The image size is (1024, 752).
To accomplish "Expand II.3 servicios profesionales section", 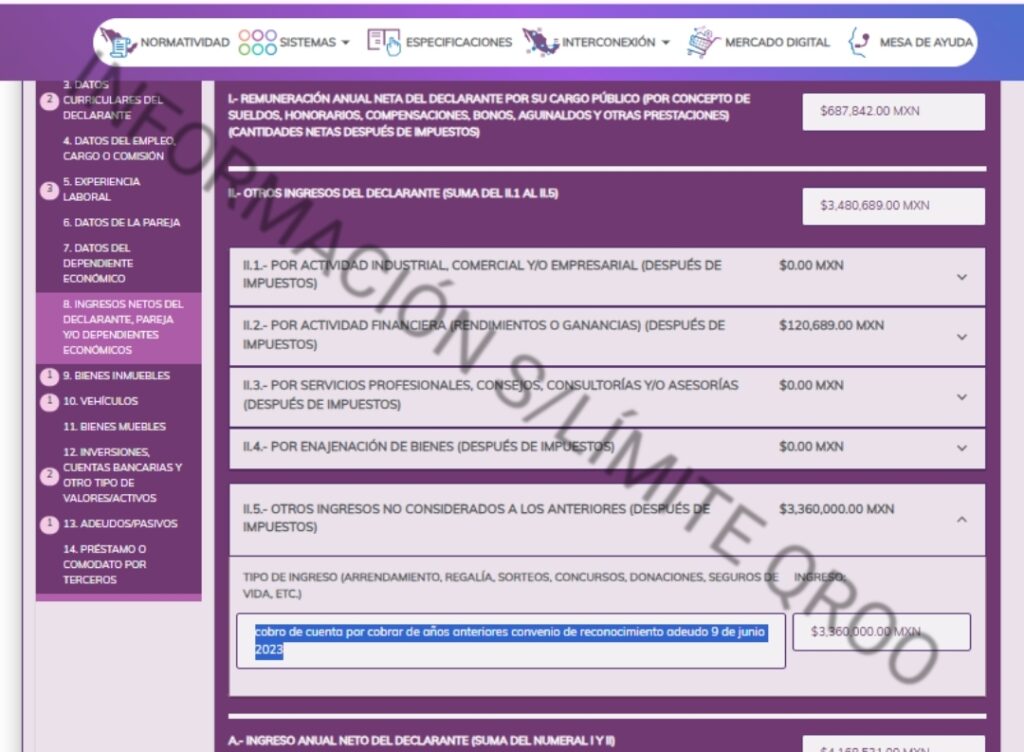I will coord(961,397).
